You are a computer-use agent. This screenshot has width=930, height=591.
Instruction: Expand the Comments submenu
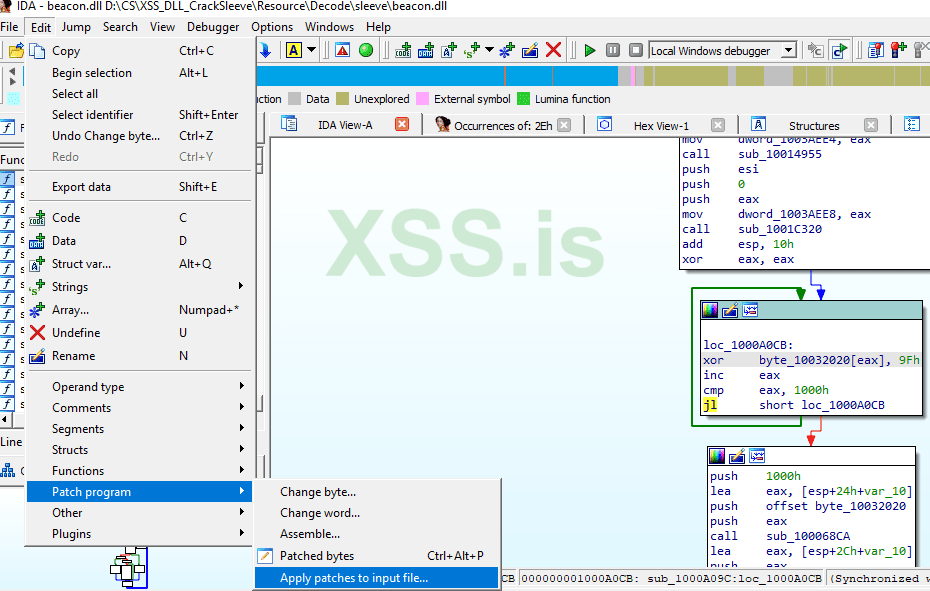coord(139,408)
